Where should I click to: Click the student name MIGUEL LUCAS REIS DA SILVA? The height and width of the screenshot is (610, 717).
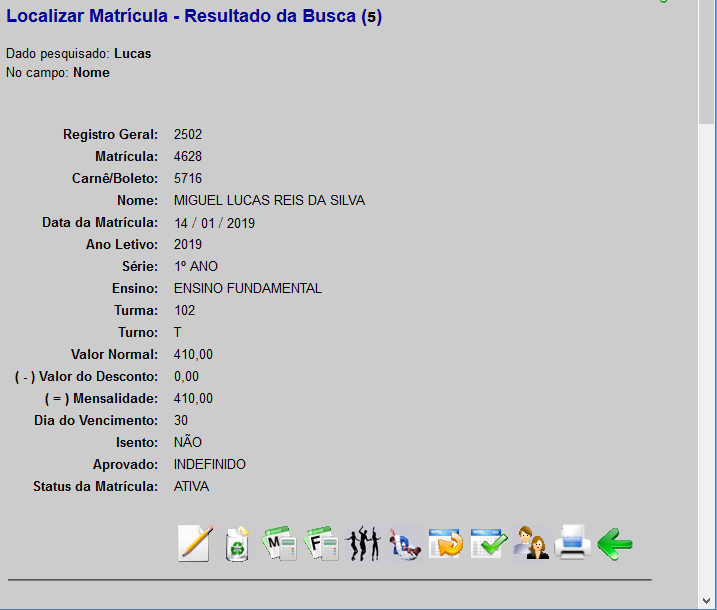[269, 200]
